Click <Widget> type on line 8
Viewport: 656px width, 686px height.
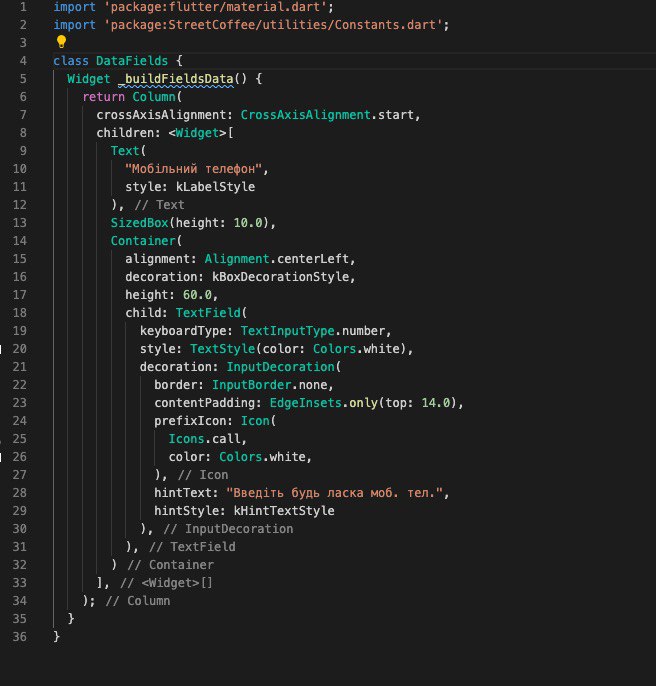pyautogui.click(x=197, y=133)
